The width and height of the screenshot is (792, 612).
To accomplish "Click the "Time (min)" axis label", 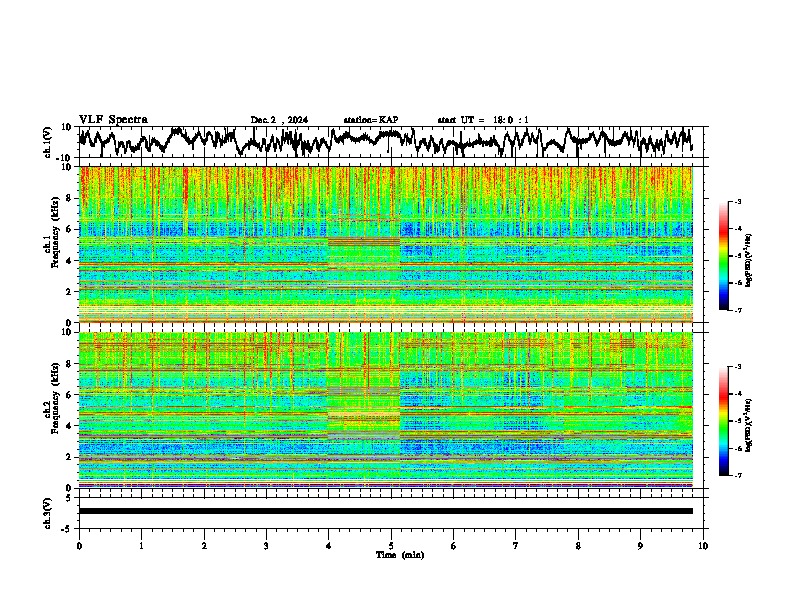I will (400, 555).
